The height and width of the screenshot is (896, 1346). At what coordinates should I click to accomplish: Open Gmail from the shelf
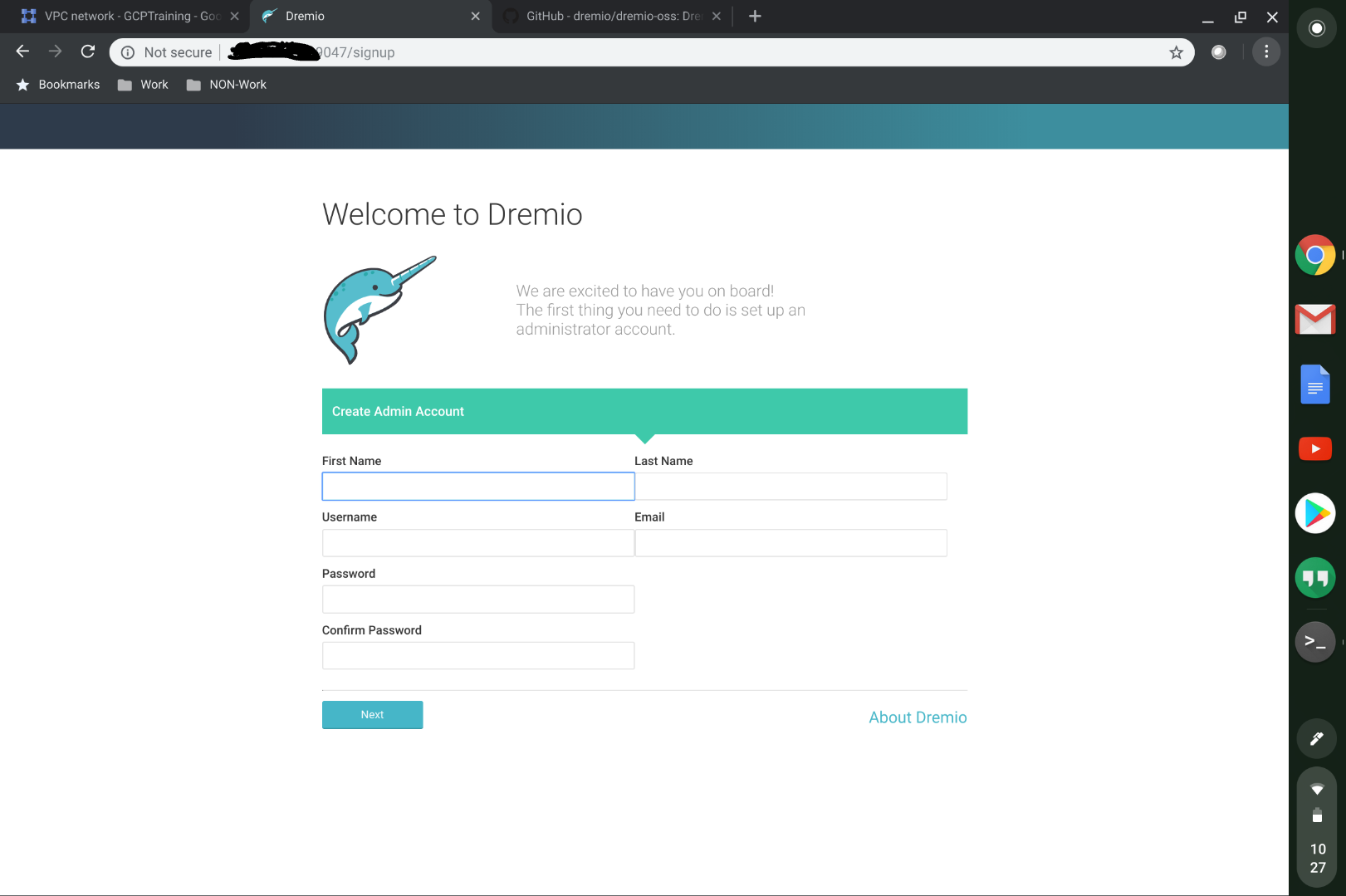[x=1315, y=320]
